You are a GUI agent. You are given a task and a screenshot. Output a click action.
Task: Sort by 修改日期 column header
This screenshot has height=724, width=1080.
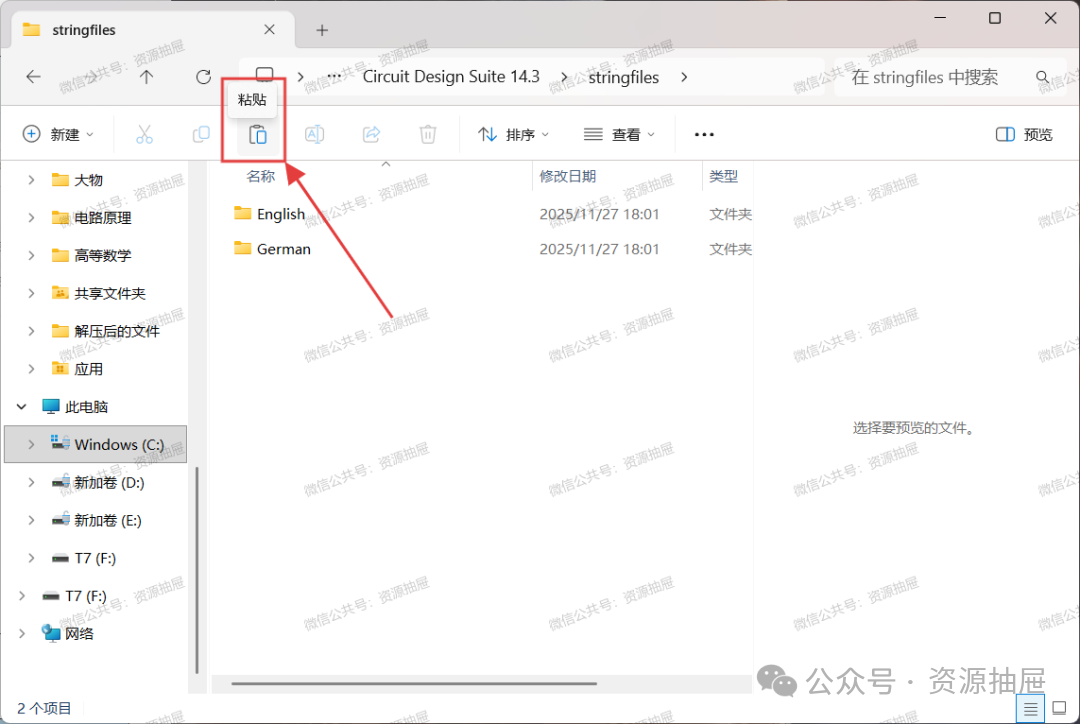pyautogui.click(x=567, y=176)
